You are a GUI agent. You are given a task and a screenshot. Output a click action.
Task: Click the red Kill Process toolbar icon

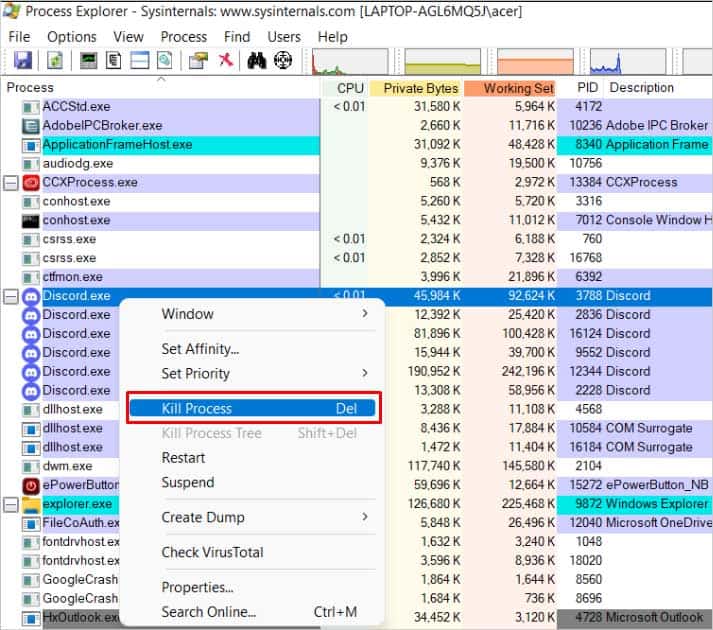226,60
